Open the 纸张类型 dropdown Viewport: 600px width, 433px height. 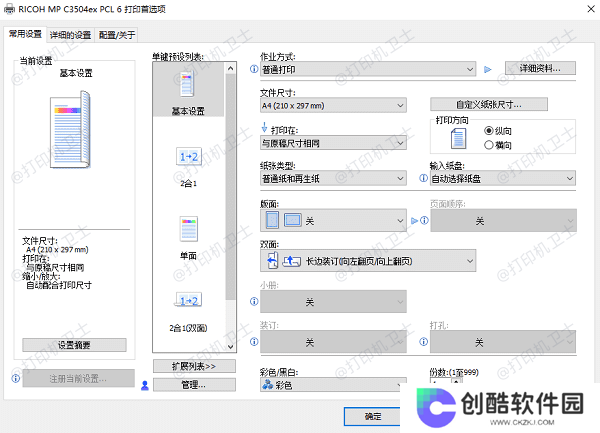tap(333, 178)
